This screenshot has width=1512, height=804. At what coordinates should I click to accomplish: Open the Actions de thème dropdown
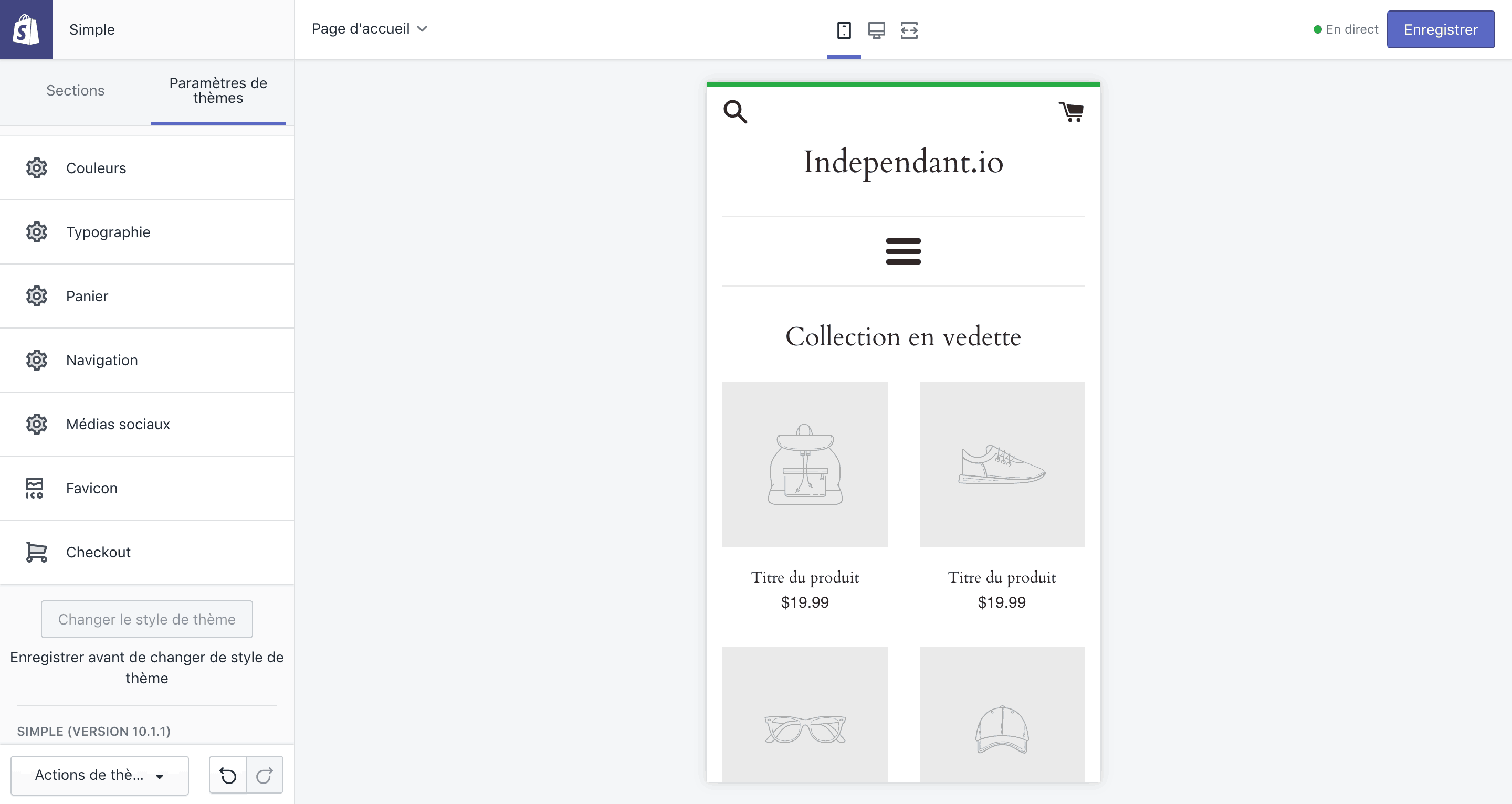[100, 775]
